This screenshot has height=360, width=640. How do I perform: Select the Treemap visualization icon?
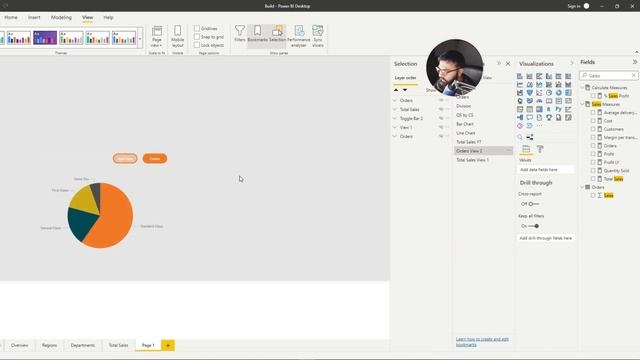point(568,93)
